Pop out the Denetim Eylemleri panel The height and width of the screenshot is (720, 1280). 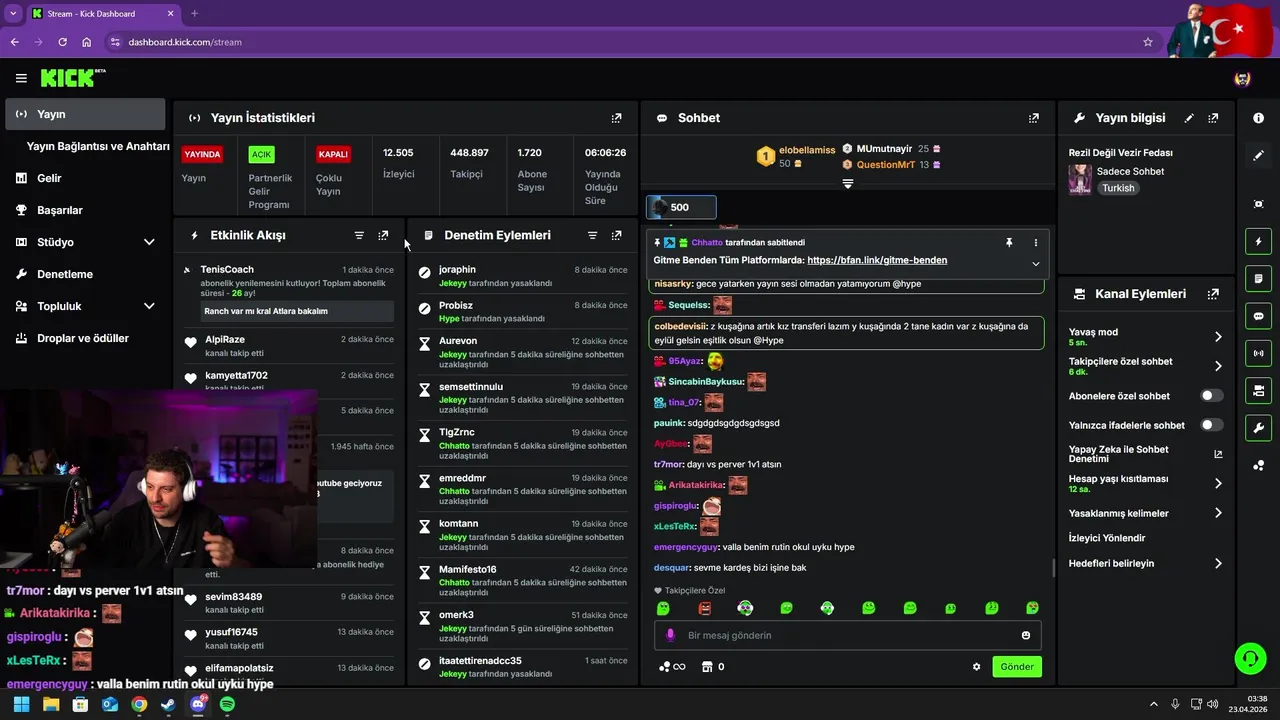coord(616,235)
